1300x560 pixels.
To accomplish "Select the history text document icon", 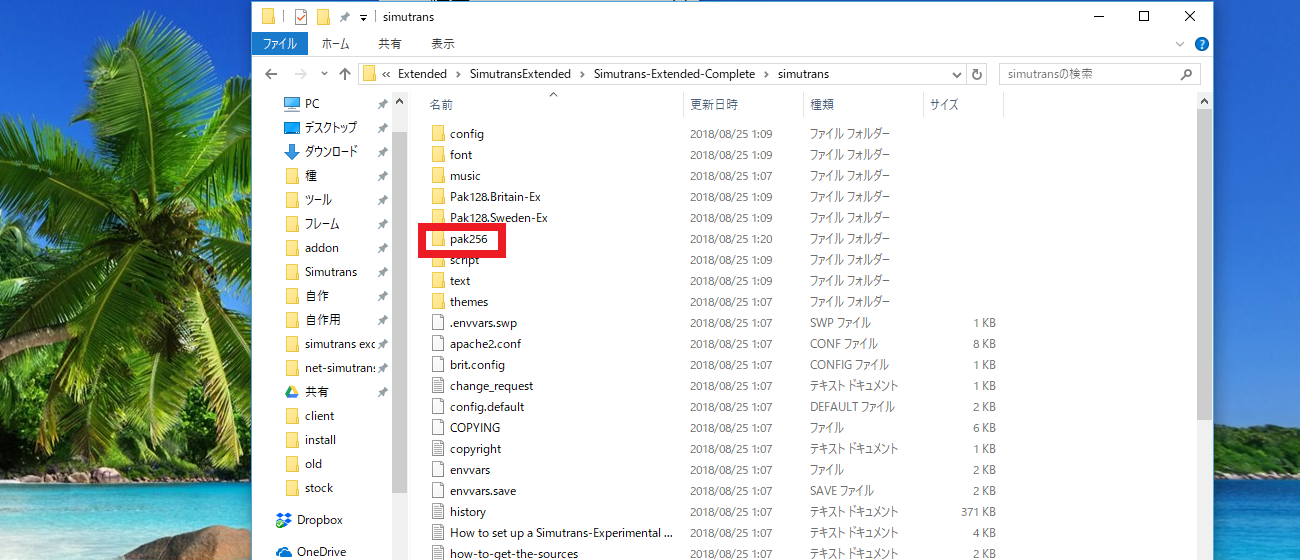I will coord(437,512).
